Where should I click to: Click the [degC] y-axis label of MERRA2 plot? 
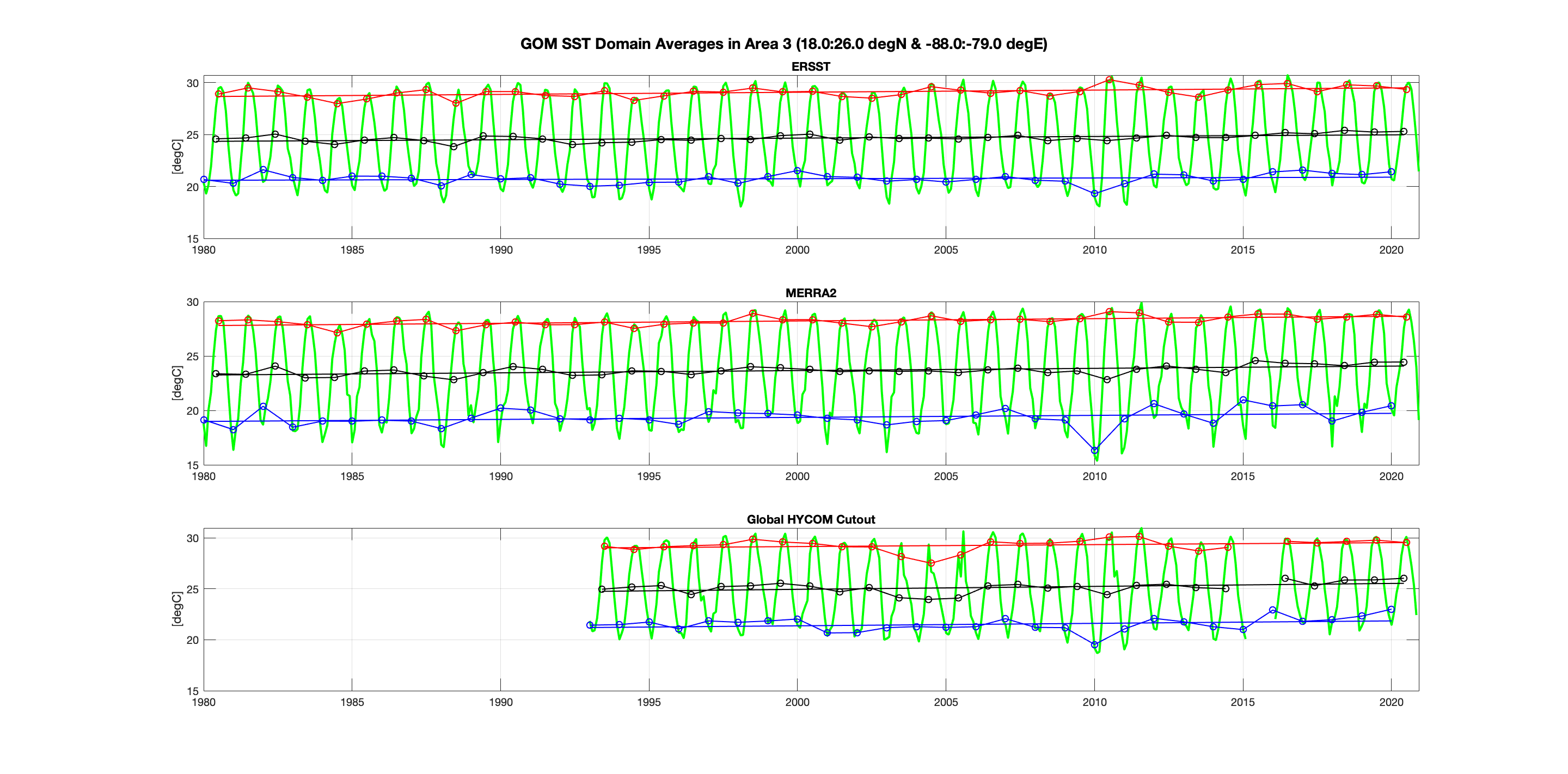[176, 383]
